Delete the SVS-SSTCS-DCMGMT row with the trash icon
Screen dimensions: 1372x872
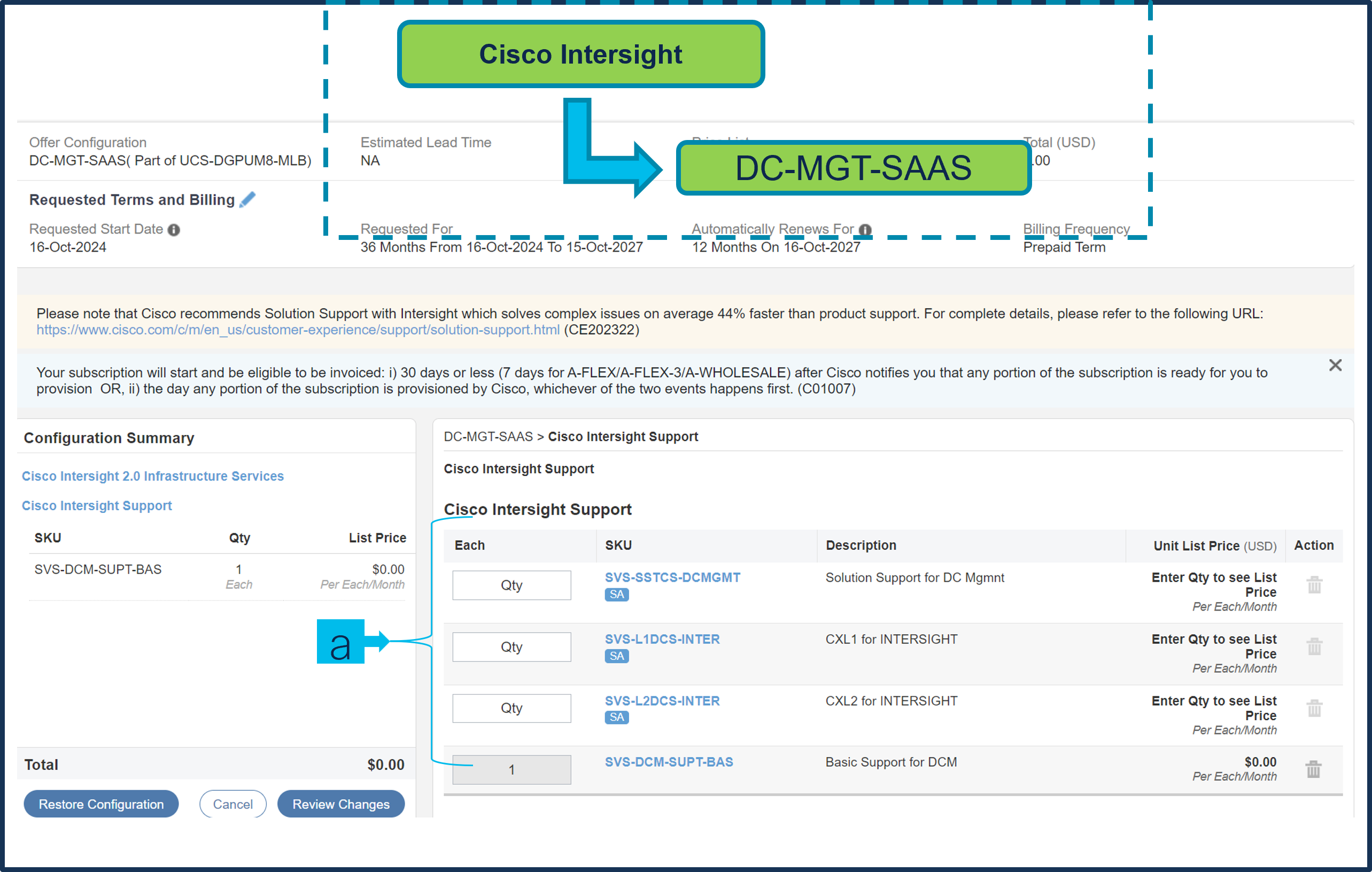(1314, 585)
